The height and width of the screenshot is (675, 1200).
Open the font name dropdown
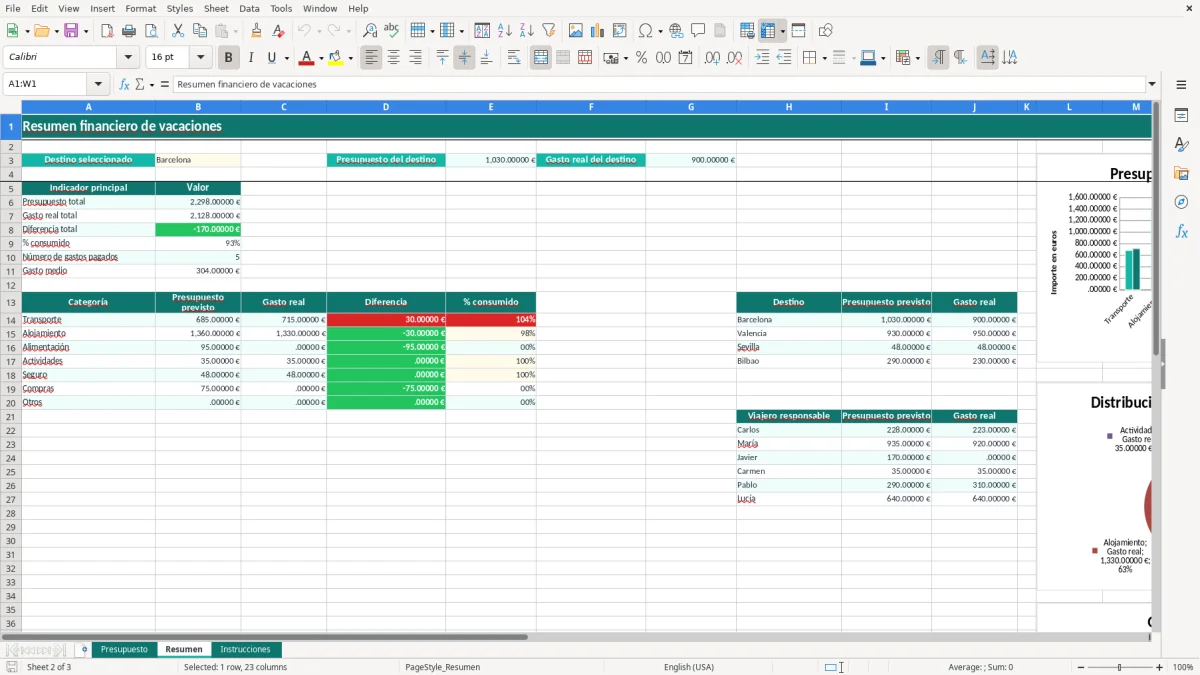tap(128, 58)
